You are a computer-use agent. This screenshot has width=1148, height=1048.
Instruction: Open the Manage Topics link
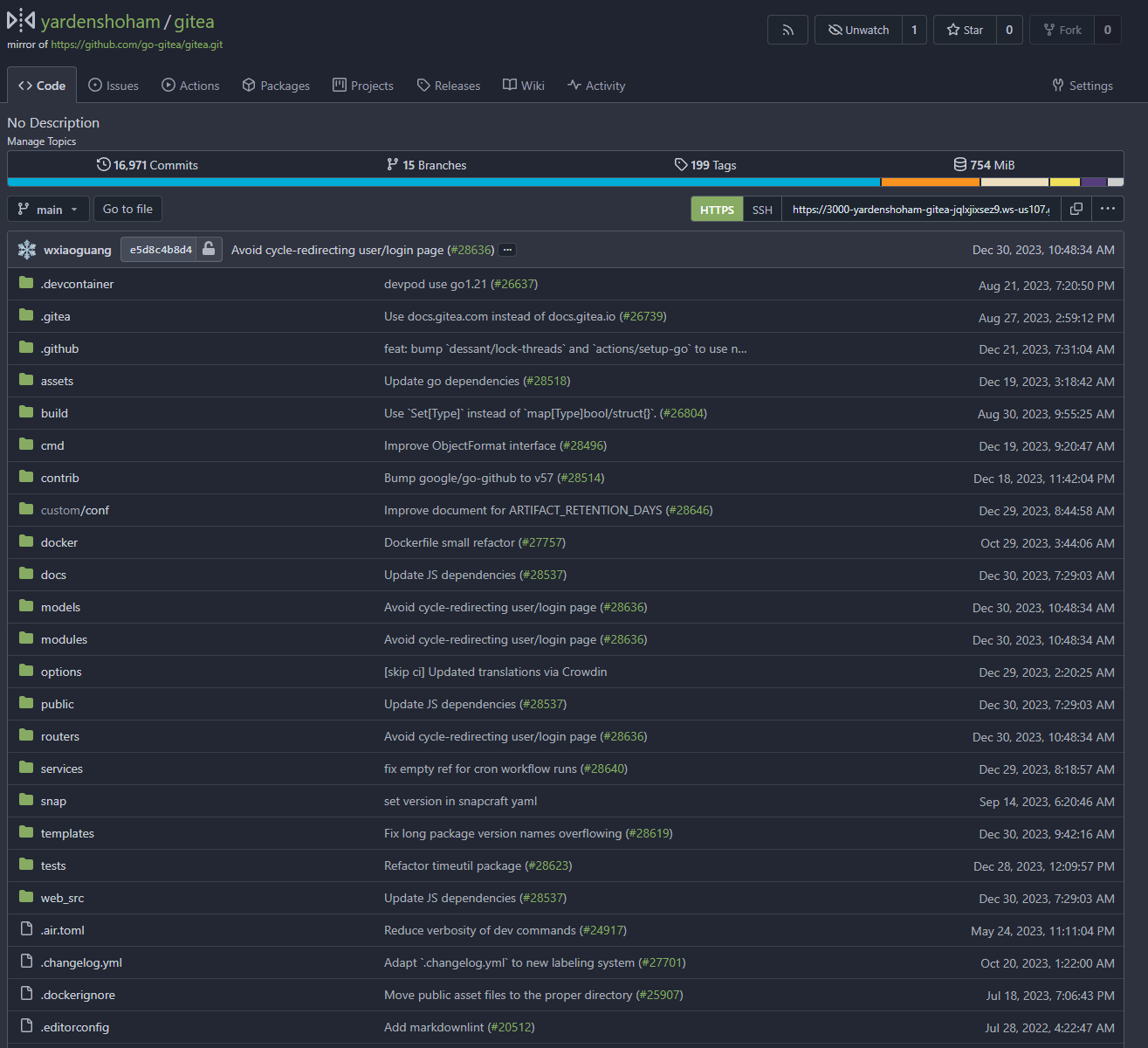[42, 141]
